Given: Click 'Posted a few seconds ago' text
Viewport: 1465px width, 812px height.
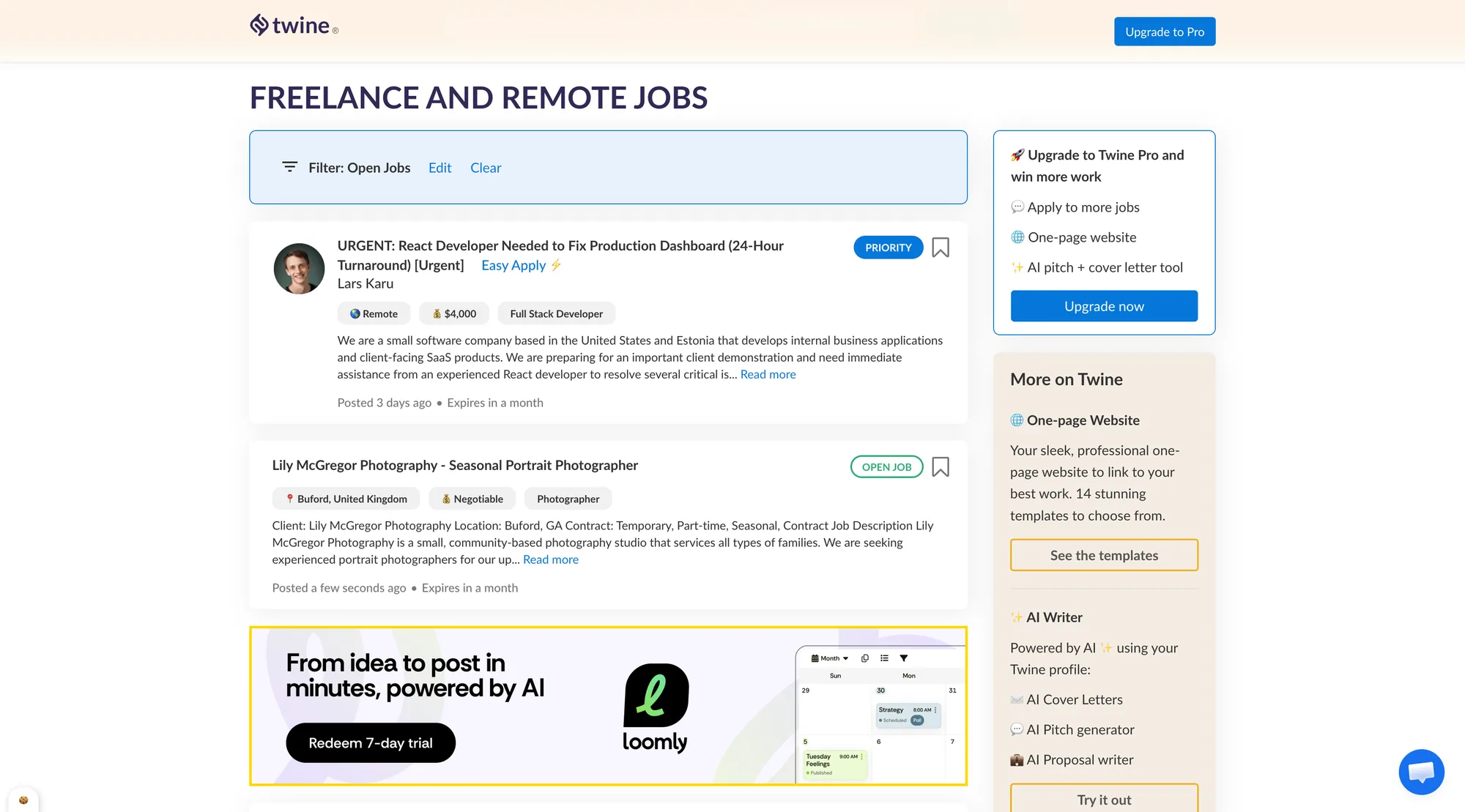Looking at the screenshot, I should tap(339, 588).
